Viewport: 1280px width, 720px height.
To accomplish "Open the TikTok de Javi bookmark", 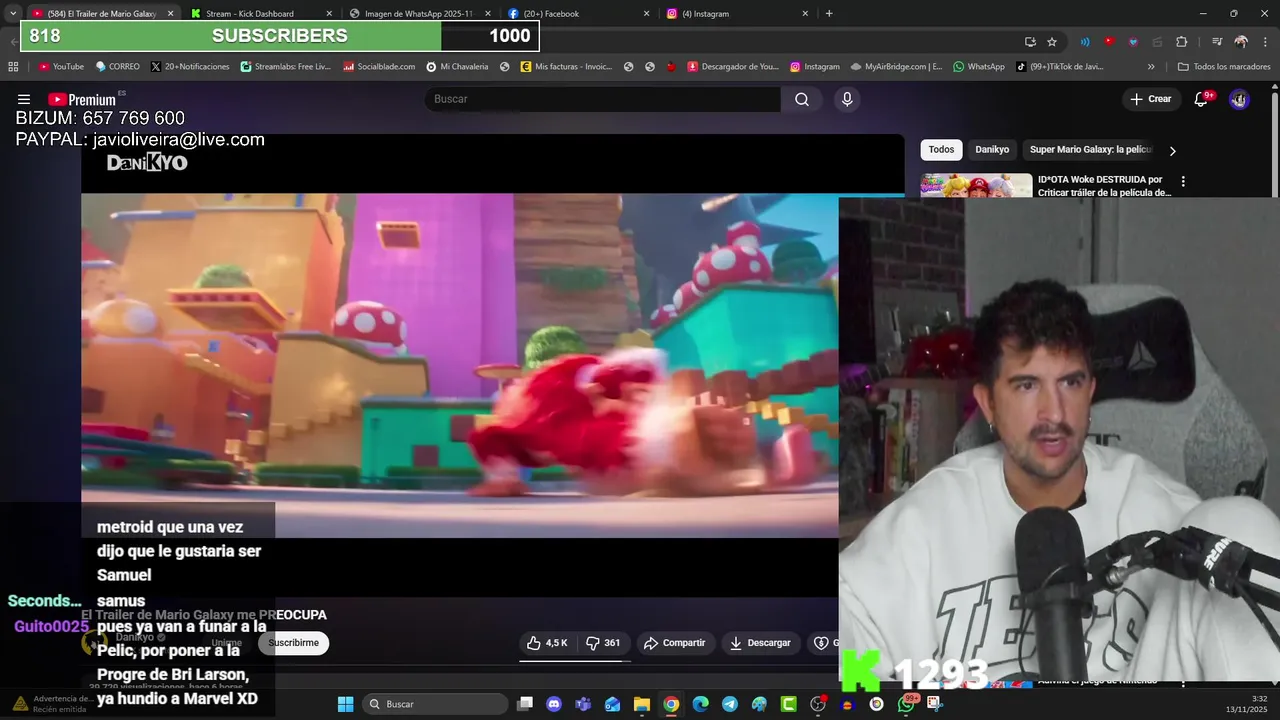I will pos(1060,67).
